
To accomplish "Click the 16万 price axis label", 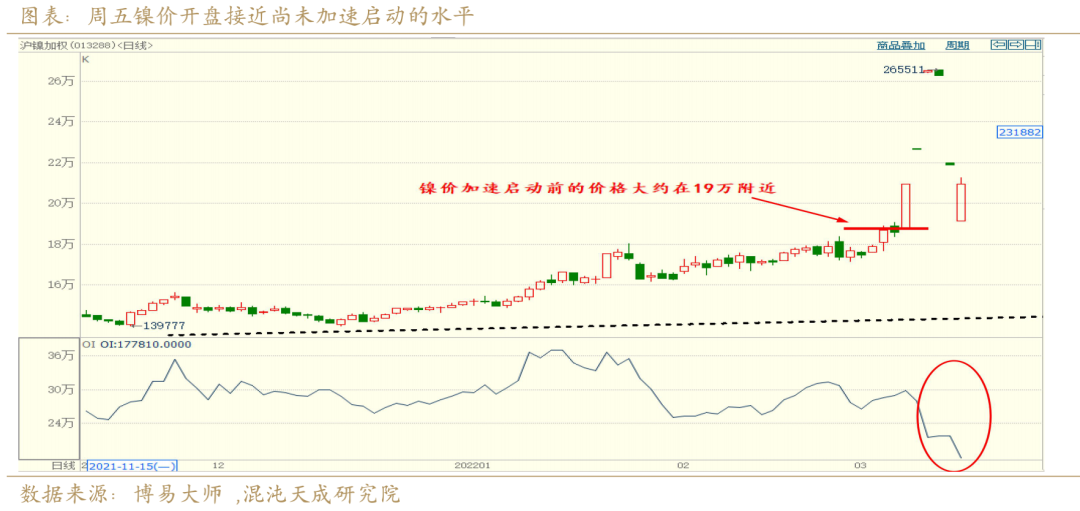I will point(63,284).
